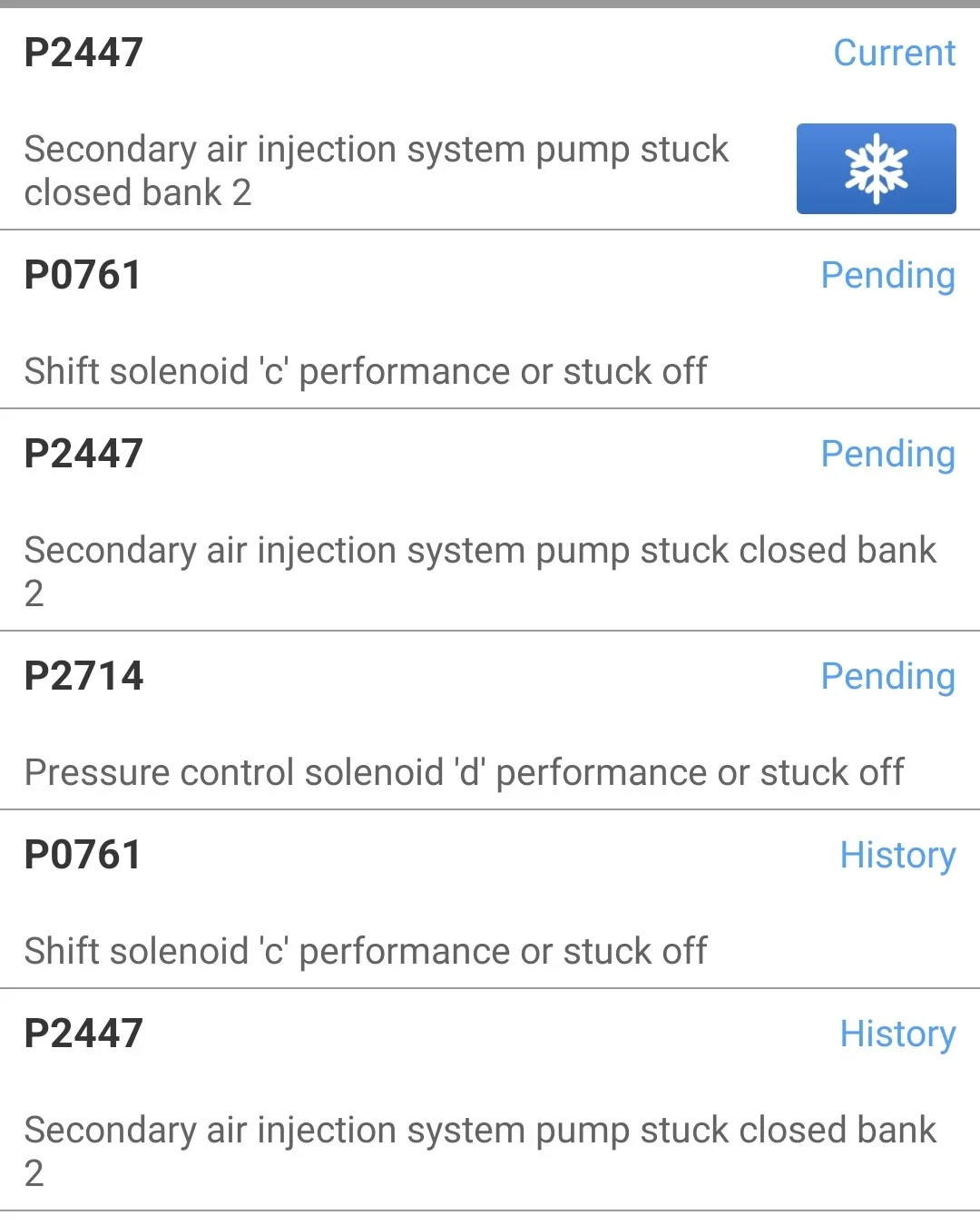The width and height of the screenshot is (980, 1225).
Task: Select the P2714 code heading
Action: tap(83, 676)
